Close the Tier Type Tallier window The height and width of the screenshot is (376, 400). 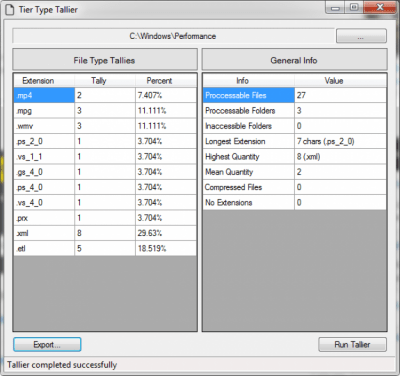(x=380, y=7)
